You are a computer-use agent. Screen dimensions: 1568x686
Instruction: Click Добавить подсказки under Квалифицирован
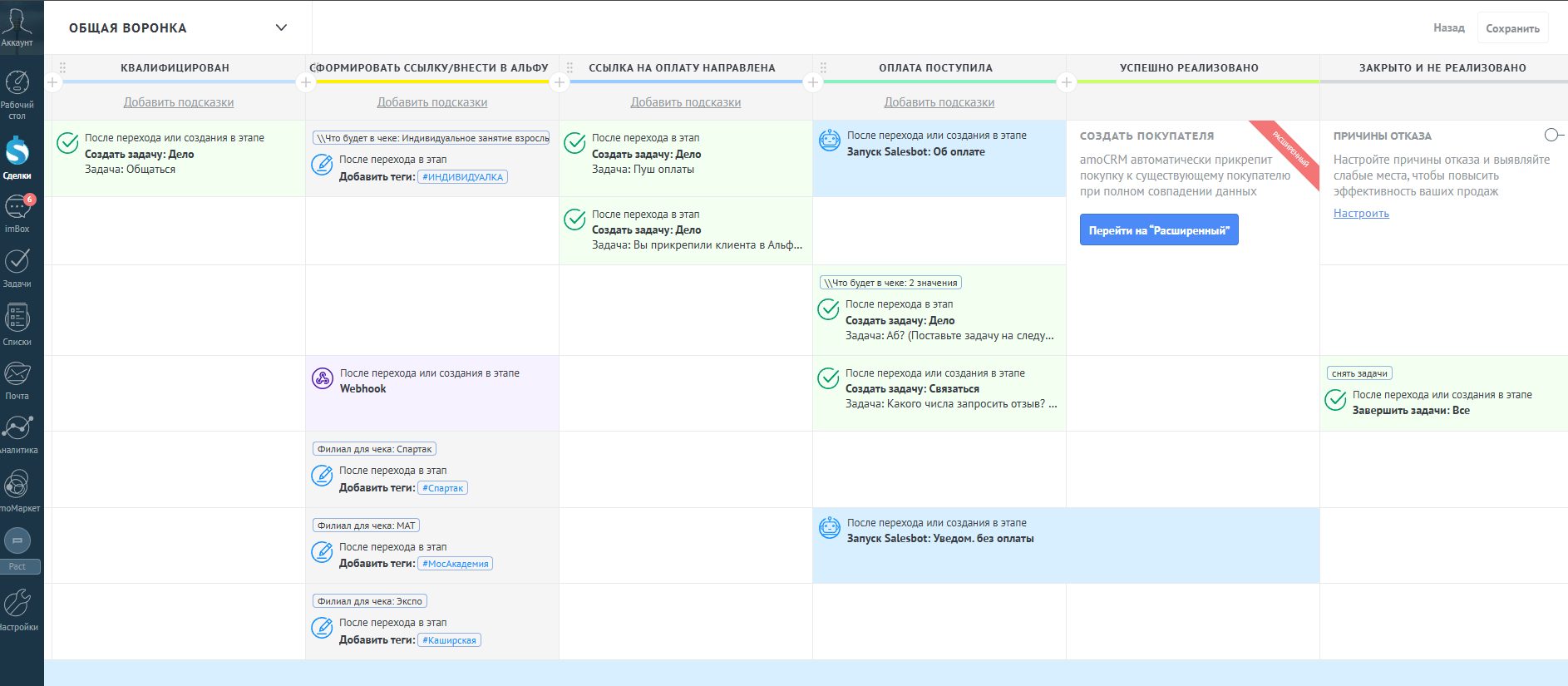(179, 102)
